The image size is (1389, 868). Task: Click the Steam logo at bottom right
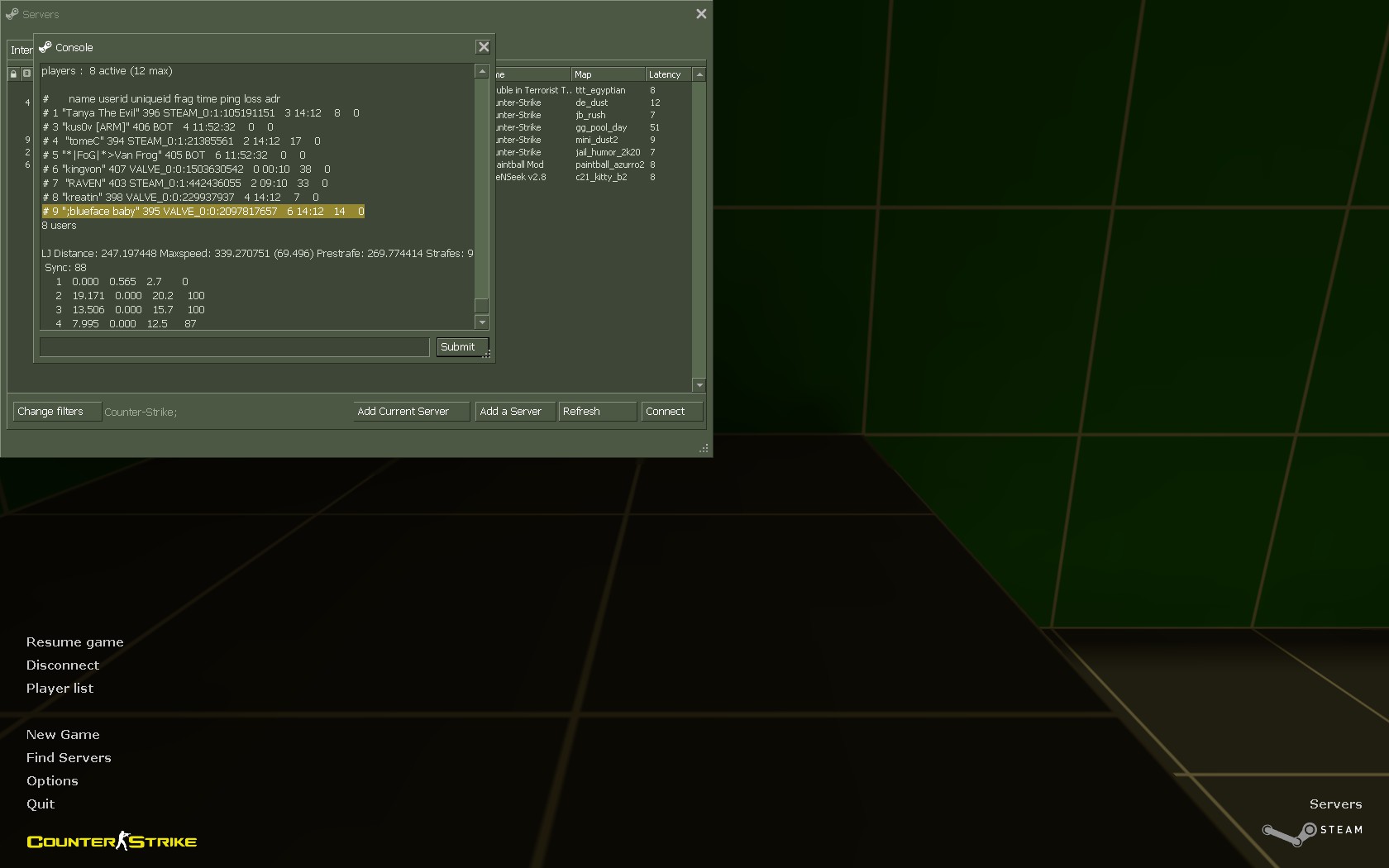tap(1312, 831)
